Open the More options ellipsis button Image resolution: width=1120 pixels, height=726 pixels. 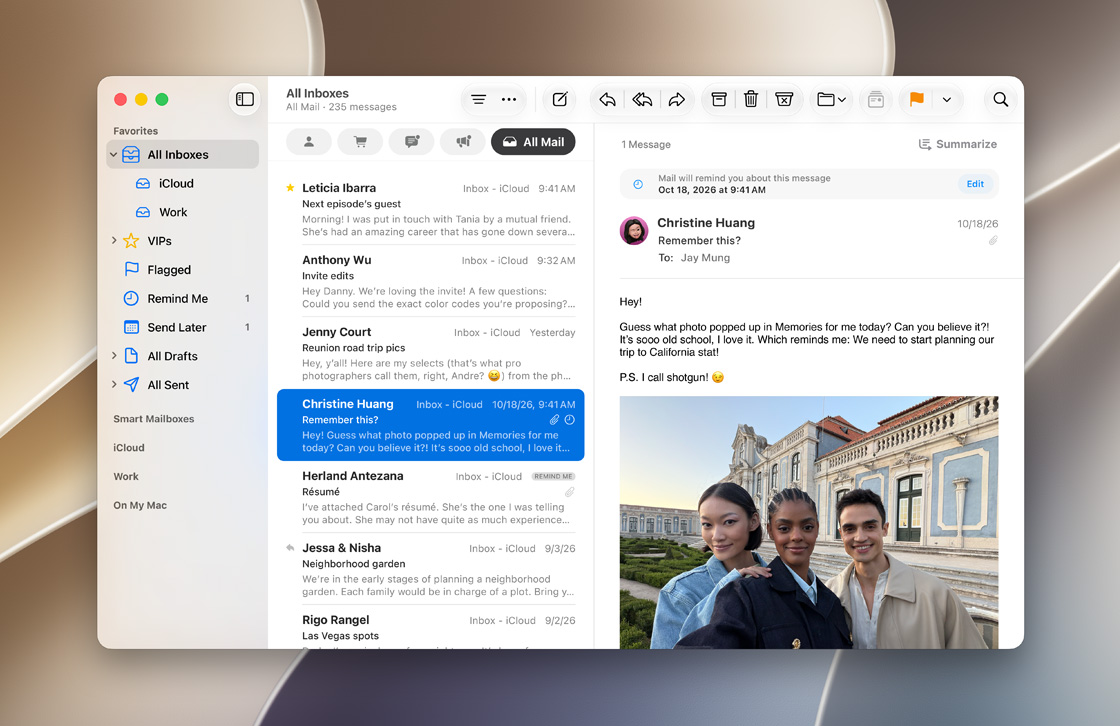[x=509, y=99]
